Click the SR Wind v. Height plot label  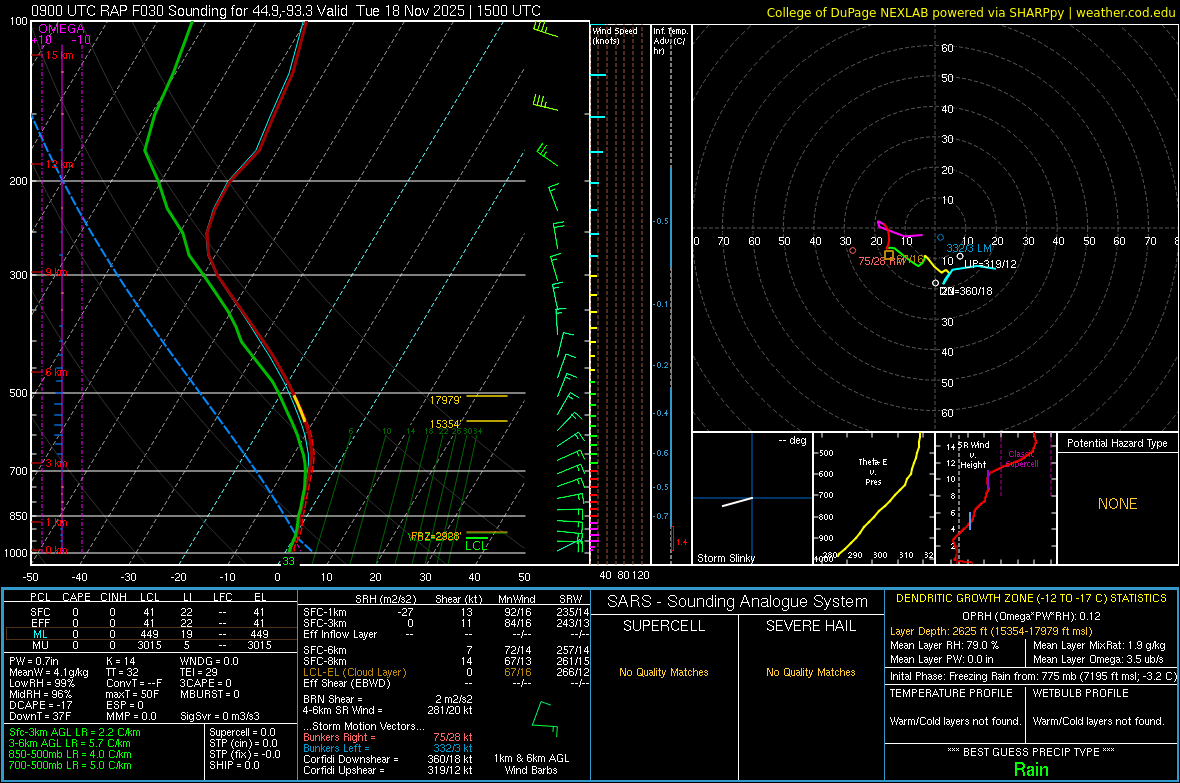pos(973,455)
